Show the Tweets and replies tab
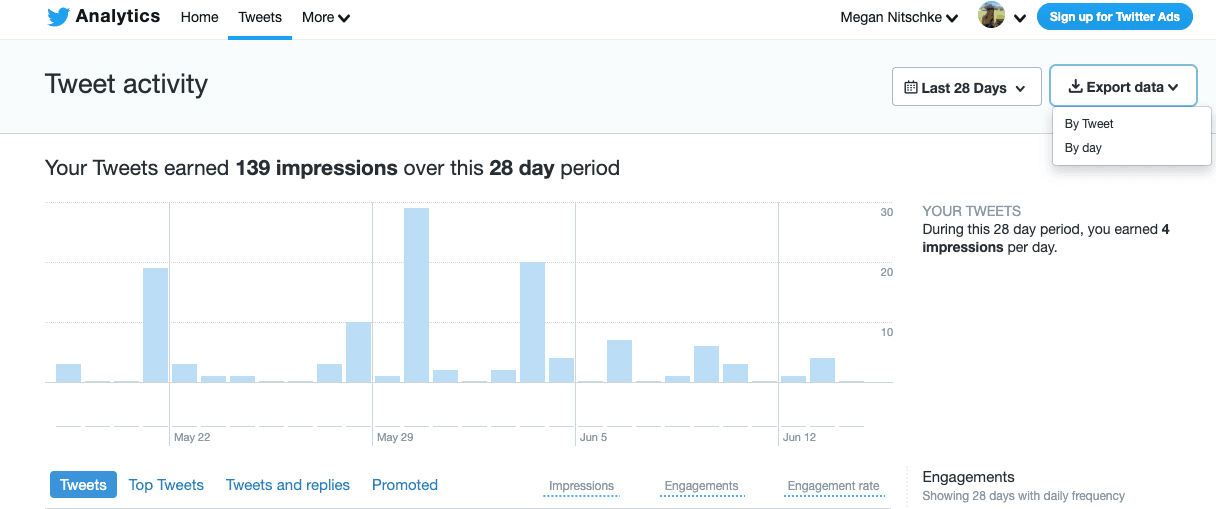 288,485
